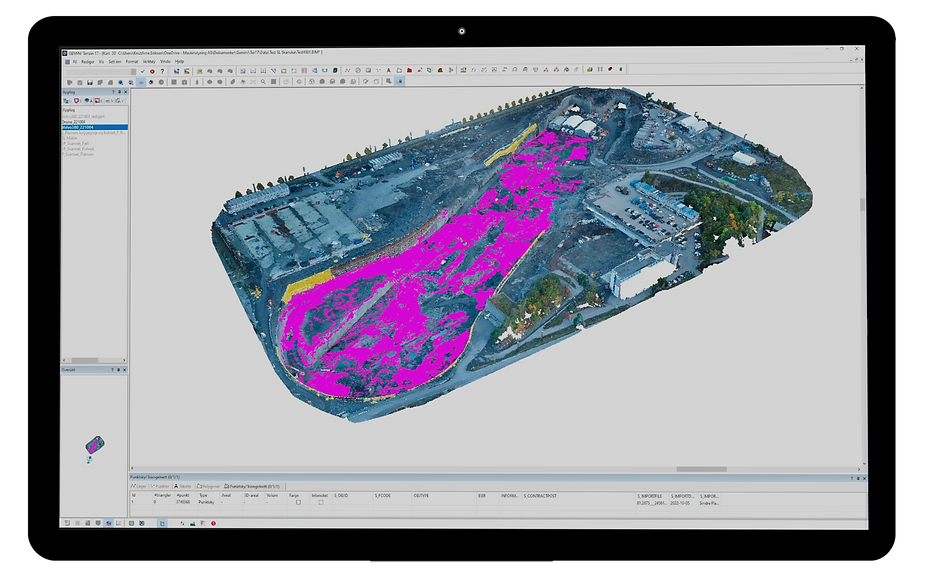Image resolution: width=925 pixels, height=581 pixels.
Task: Click the red exclamation icon in the bottom panel
Action: [213, 522]
